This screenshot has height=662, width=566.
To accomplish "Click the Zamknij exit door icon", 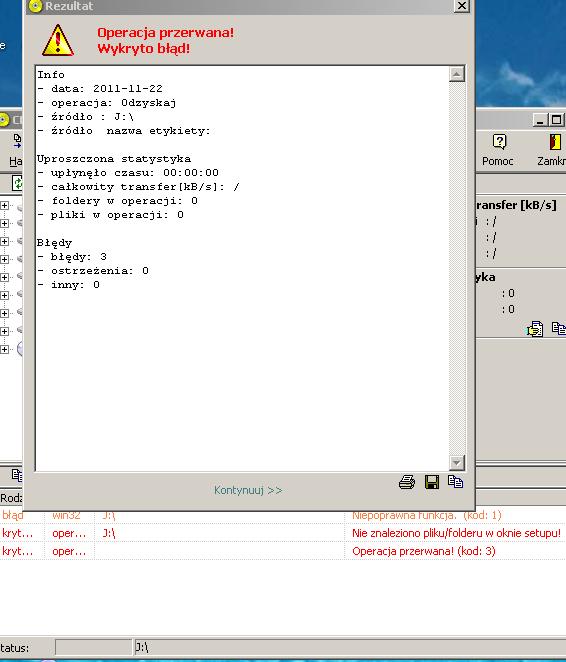I will 555,142.
